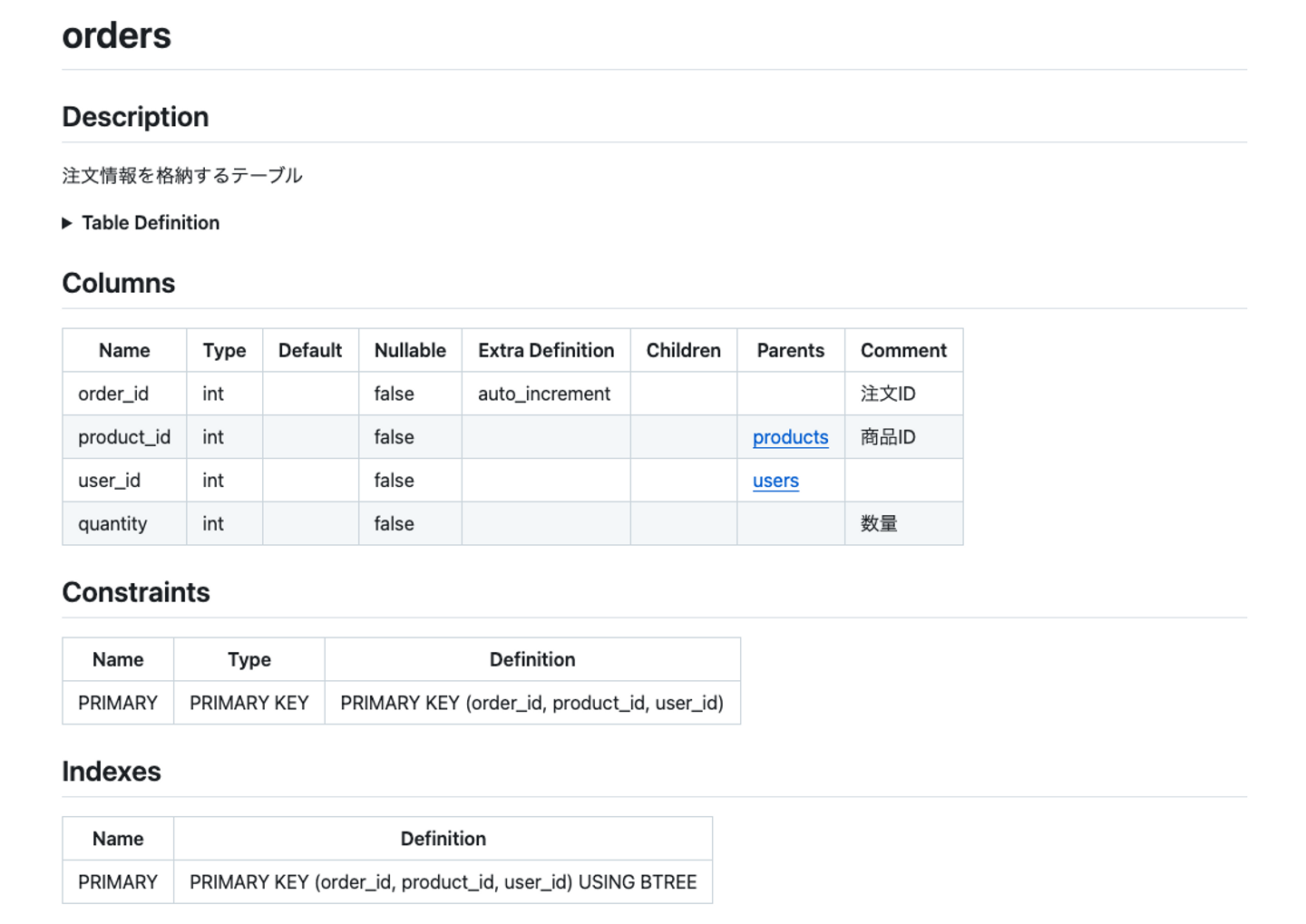The image size is (1306, 924).
Task: Expand the Table Definition disclosure triangle
Action: (x=67, y=223)
